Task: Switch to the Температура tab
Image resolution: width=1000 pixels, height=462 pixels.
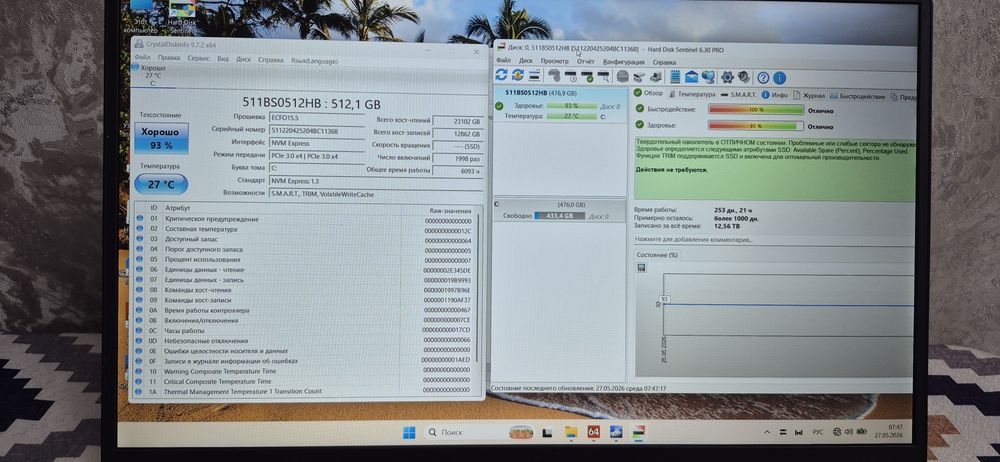Action: (x=693, y=94)
